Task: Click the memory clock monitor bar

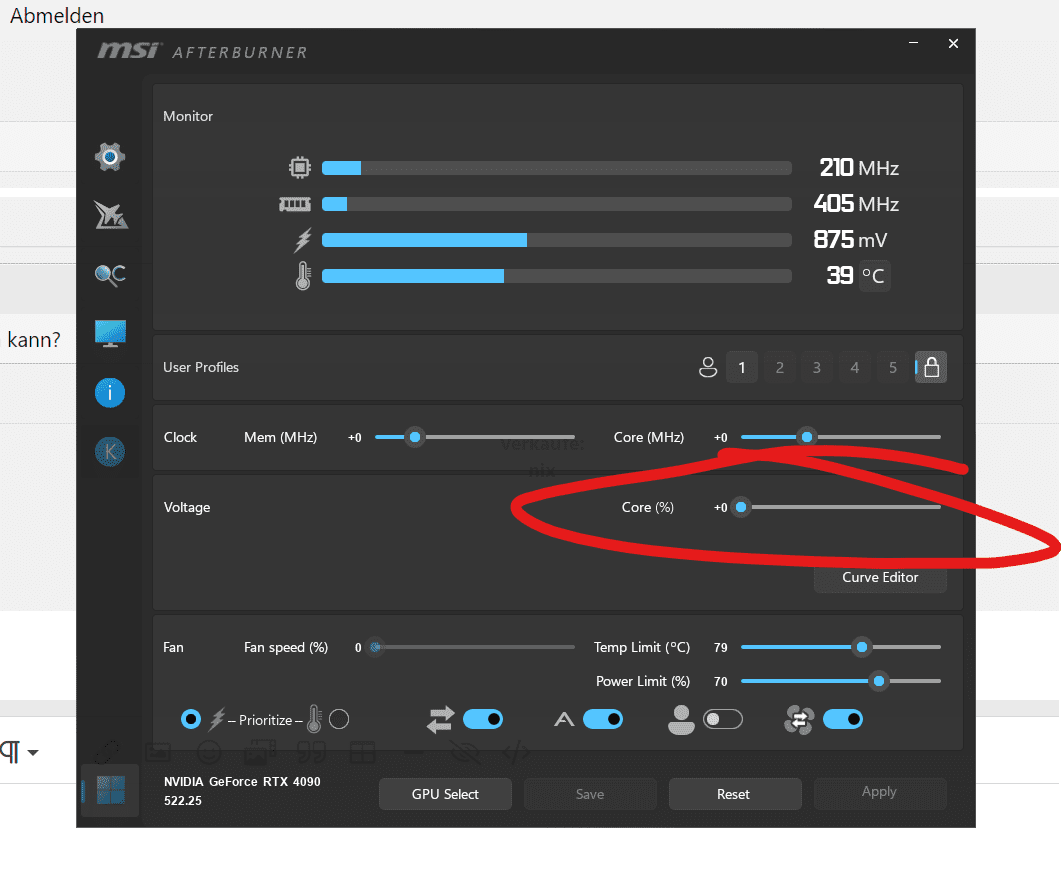Action: (556, 204)
